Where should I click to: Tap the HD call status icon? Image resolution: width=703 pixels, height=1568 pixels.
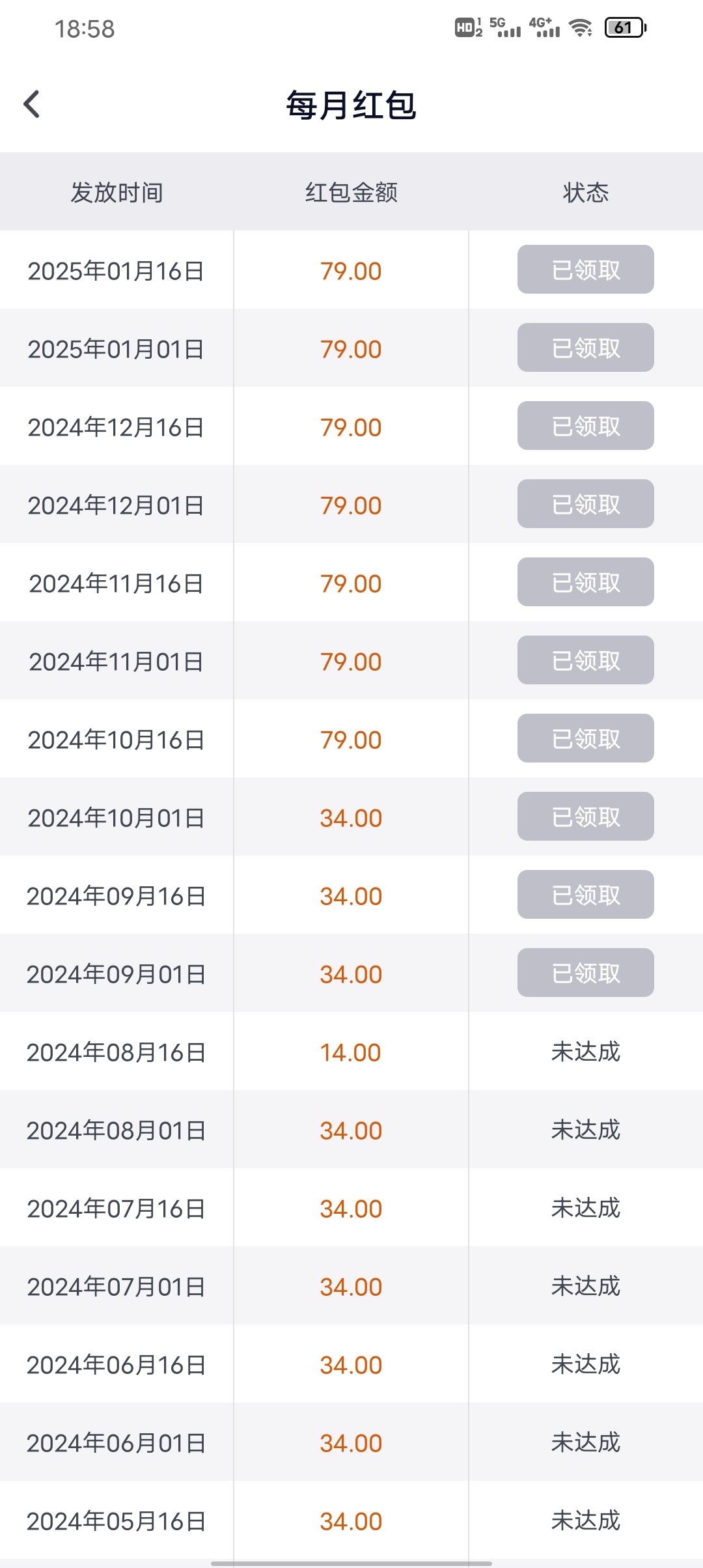coord(468,27)
